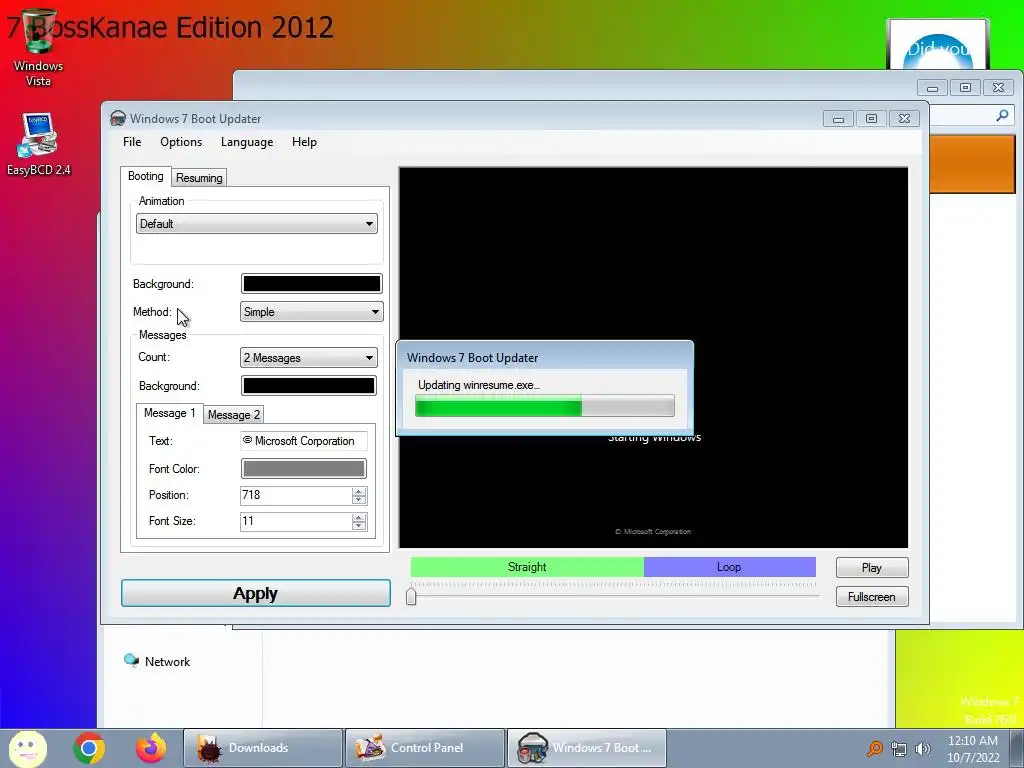Open the Help menu
The image size is (1024, 768).
(x=304, y=142)
